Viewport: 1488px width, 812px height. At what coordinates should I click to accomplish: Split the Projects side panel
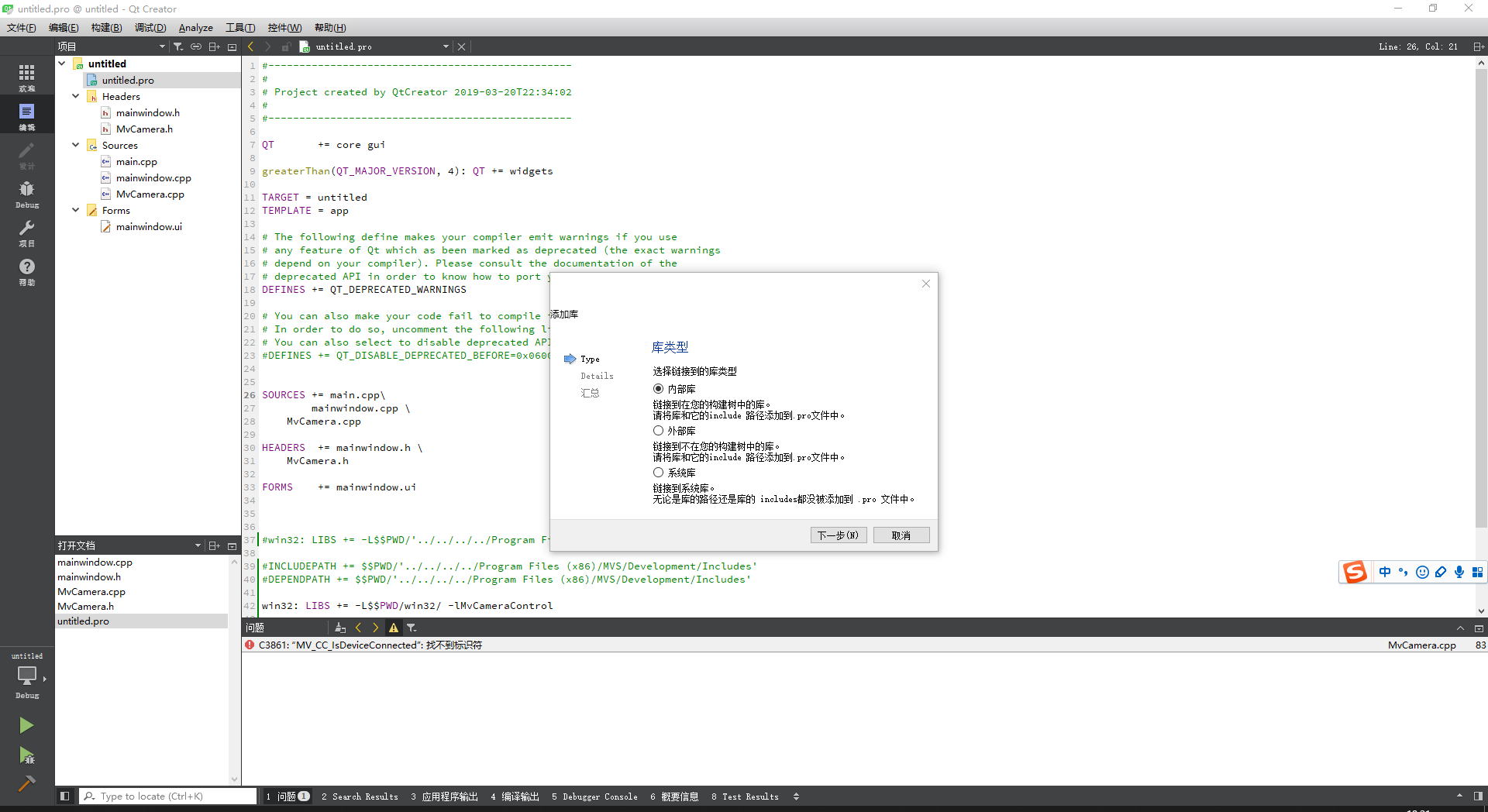tap(215, 46)
